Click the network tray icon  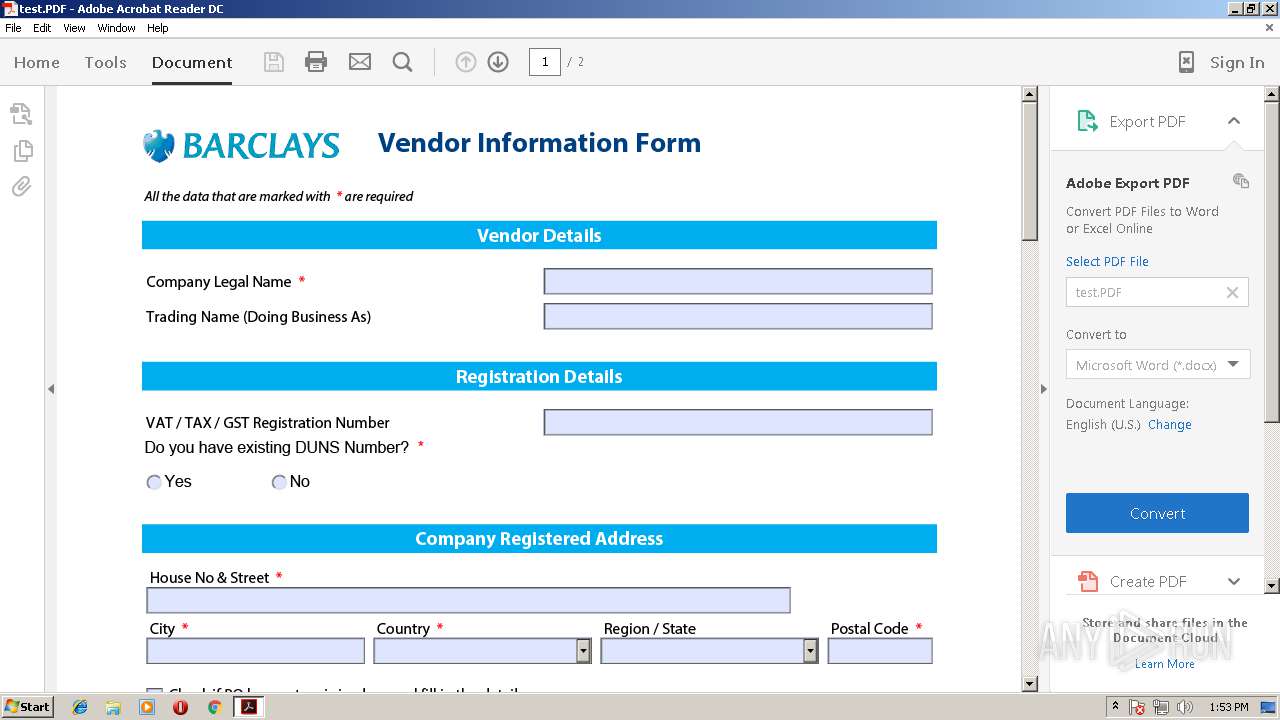[x=1161, y=707]
